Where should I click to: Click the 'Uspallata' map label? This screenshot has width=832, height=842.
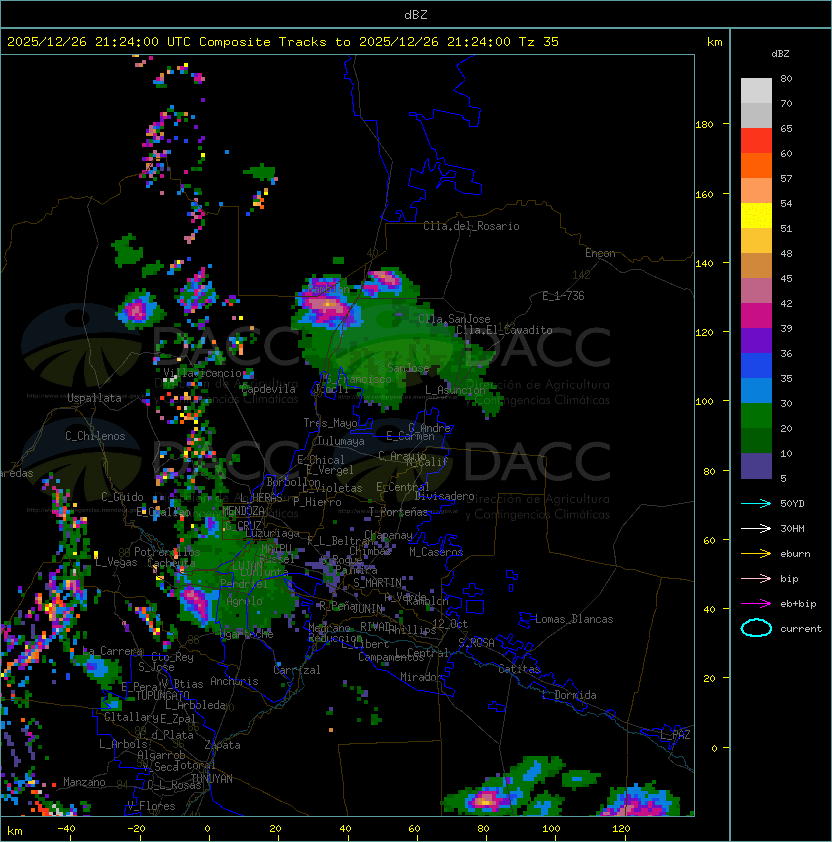coord(94,398)
